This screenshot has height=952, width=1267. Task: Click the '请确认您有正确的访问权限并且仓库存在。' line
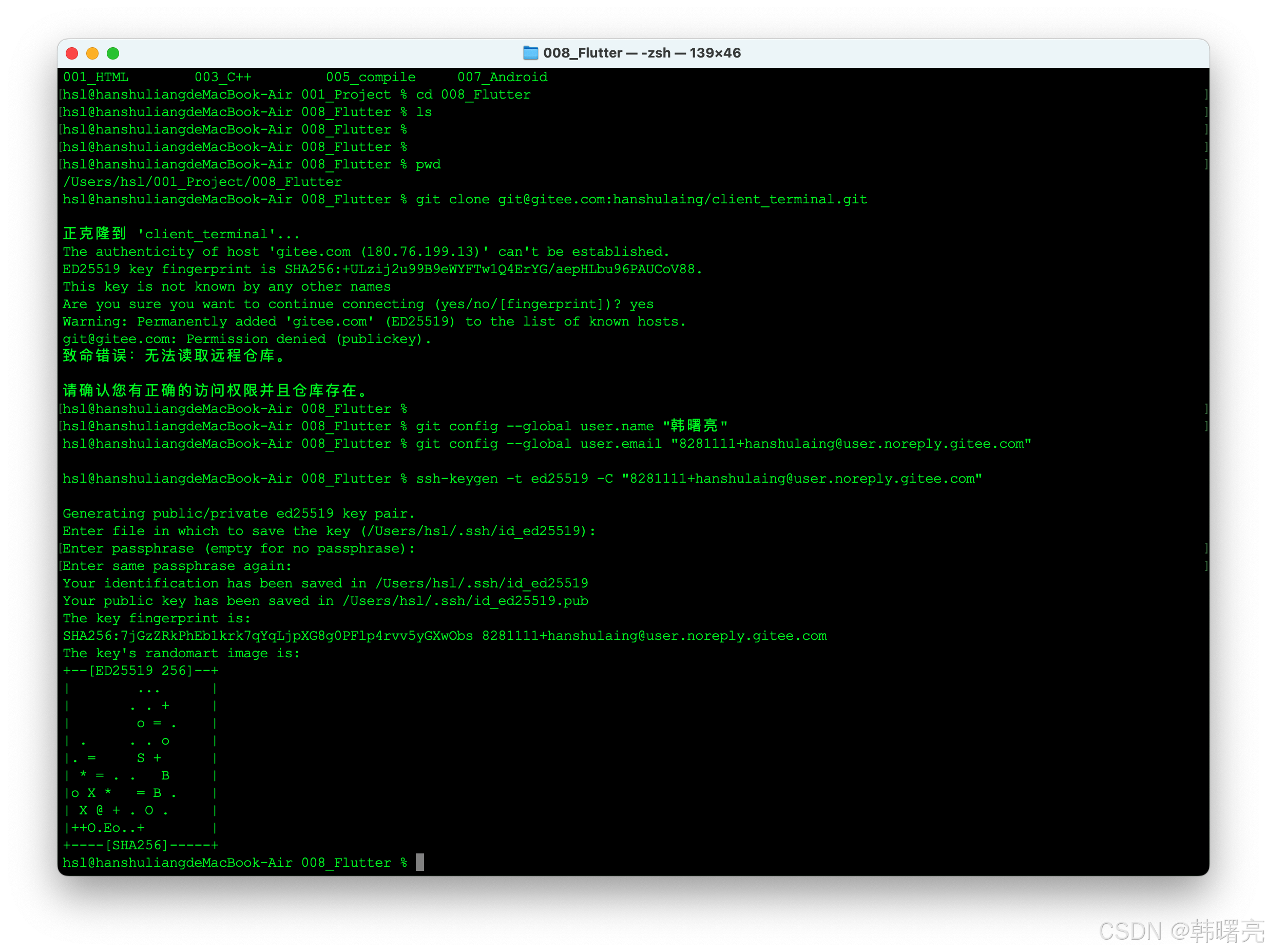click(x=215, y=391)
